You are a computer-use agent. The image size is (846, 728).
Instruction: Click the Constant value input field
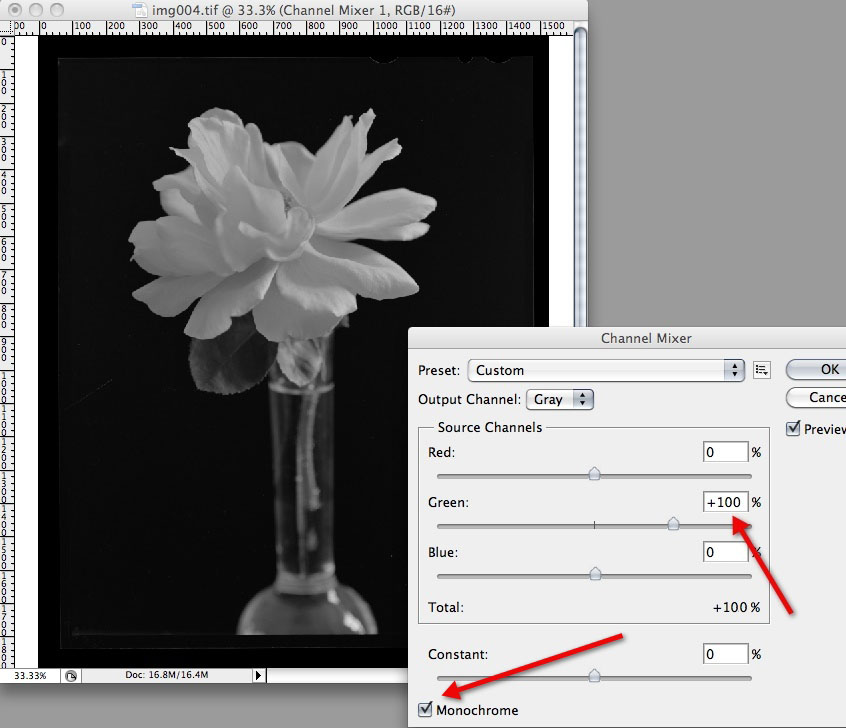click(x=726, y=654)
